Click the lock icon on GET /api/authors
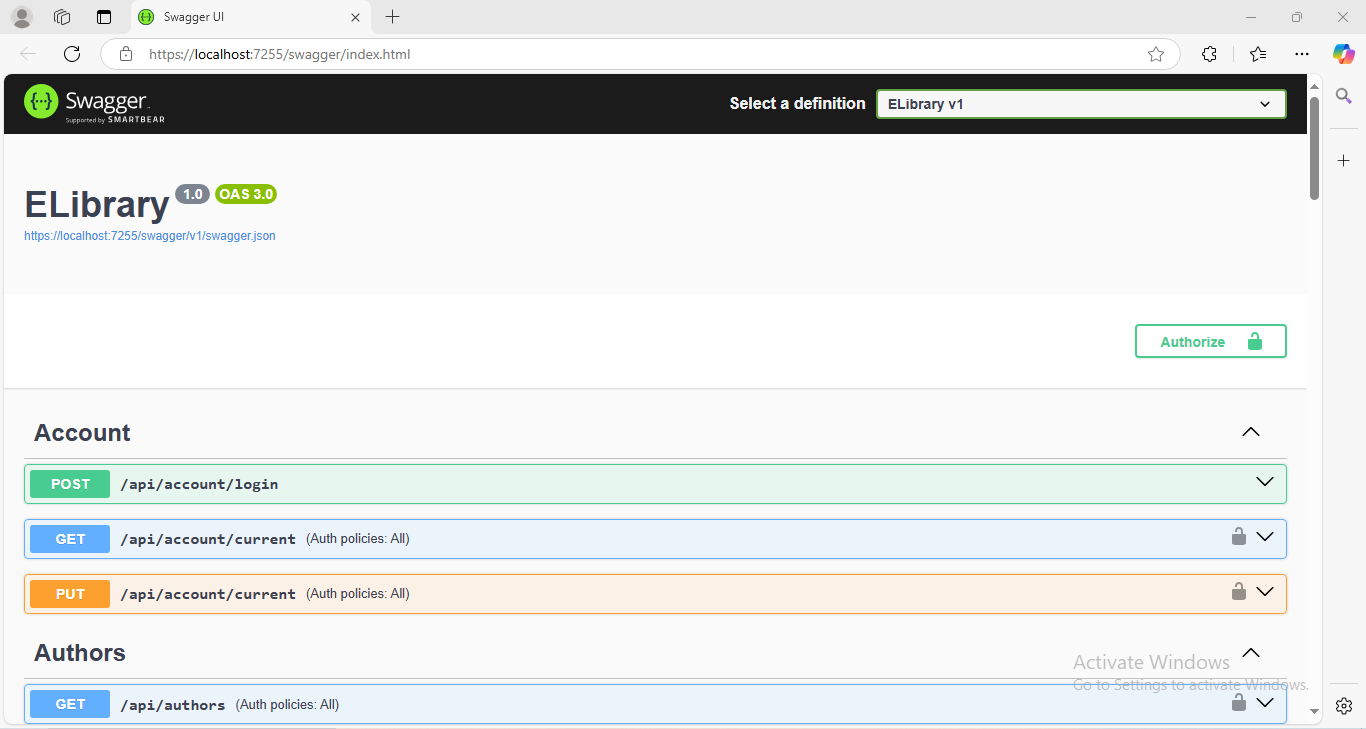Image resolution: width=1366 pixels, height=729 pixels. pyautogui.click(x=1239, y=703)
